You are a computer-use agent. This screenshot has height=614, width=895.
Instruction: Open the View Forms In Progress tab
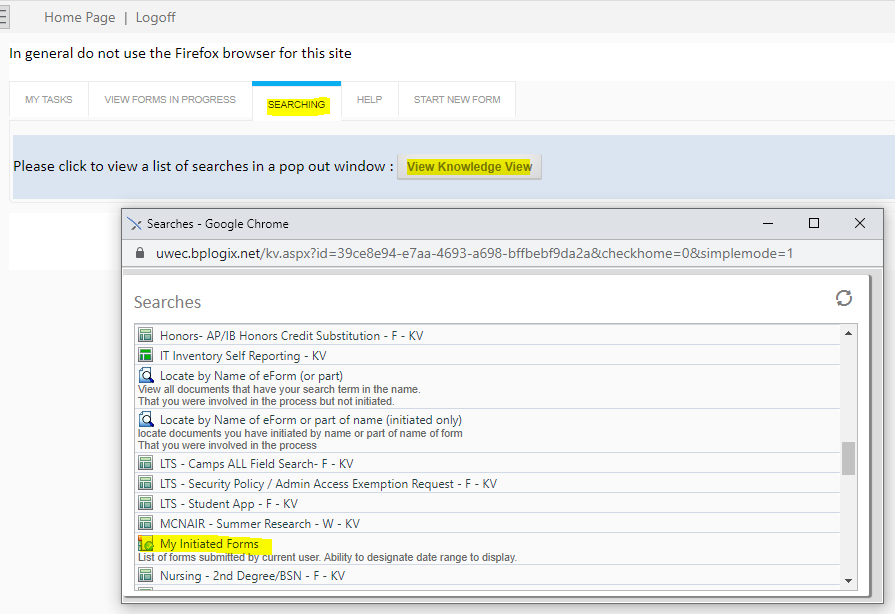(x=170, y=100)
